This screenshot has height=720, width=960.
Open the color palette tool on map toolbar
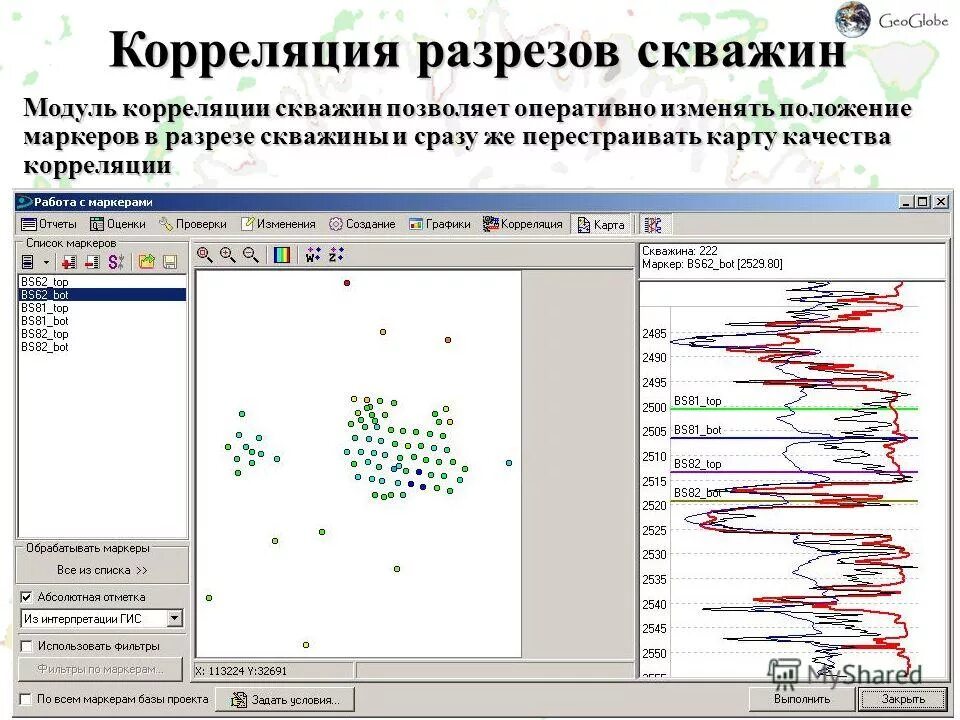coord(282,255)
